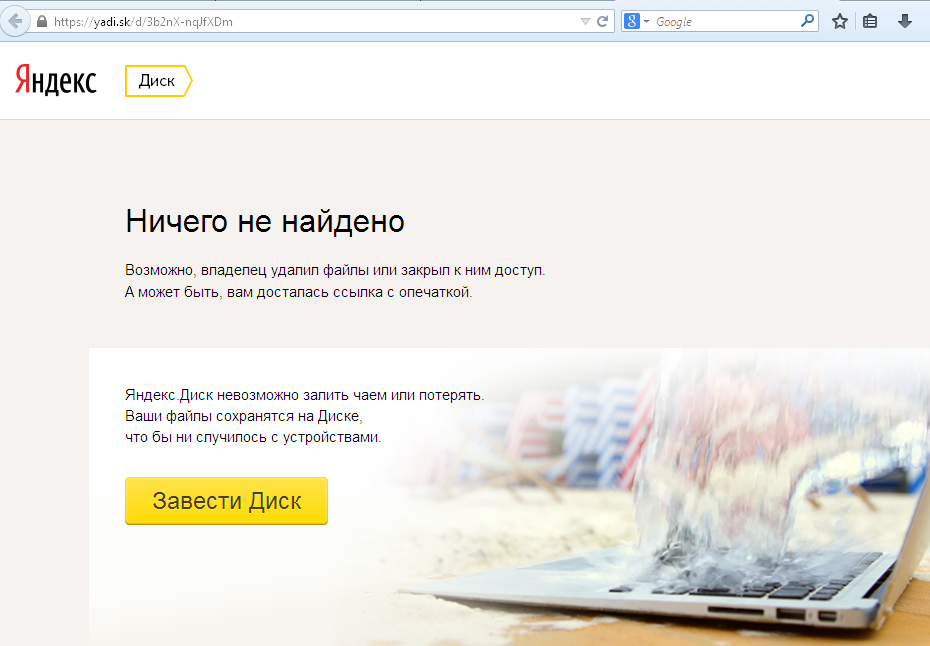This screenshot has height=646, width=930.
Task: Click the text about owner deleting files
Action: click(x=335, y=271)
